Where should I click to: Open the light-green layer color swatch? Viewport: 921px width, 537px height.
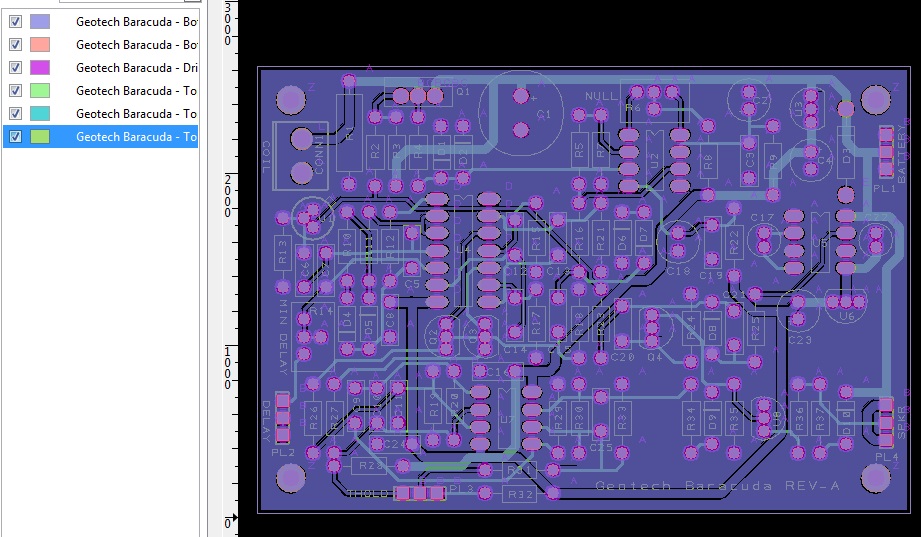40,90
